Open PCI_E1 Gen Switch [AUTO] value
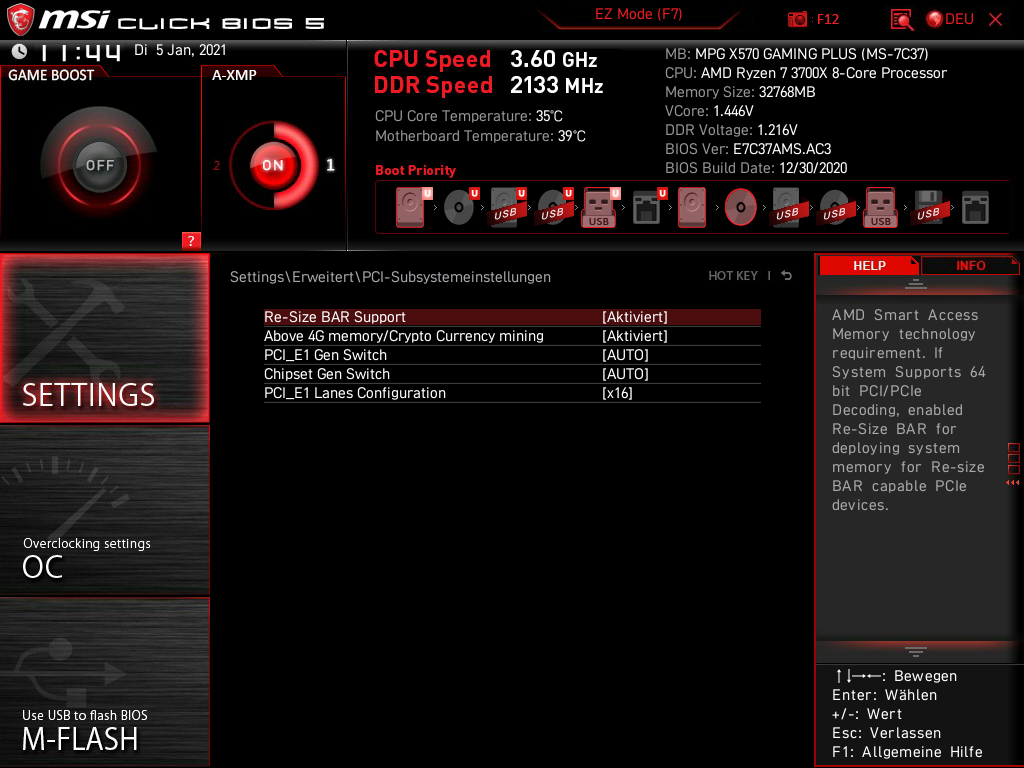 pyautogui.click(x=625, y=355)
